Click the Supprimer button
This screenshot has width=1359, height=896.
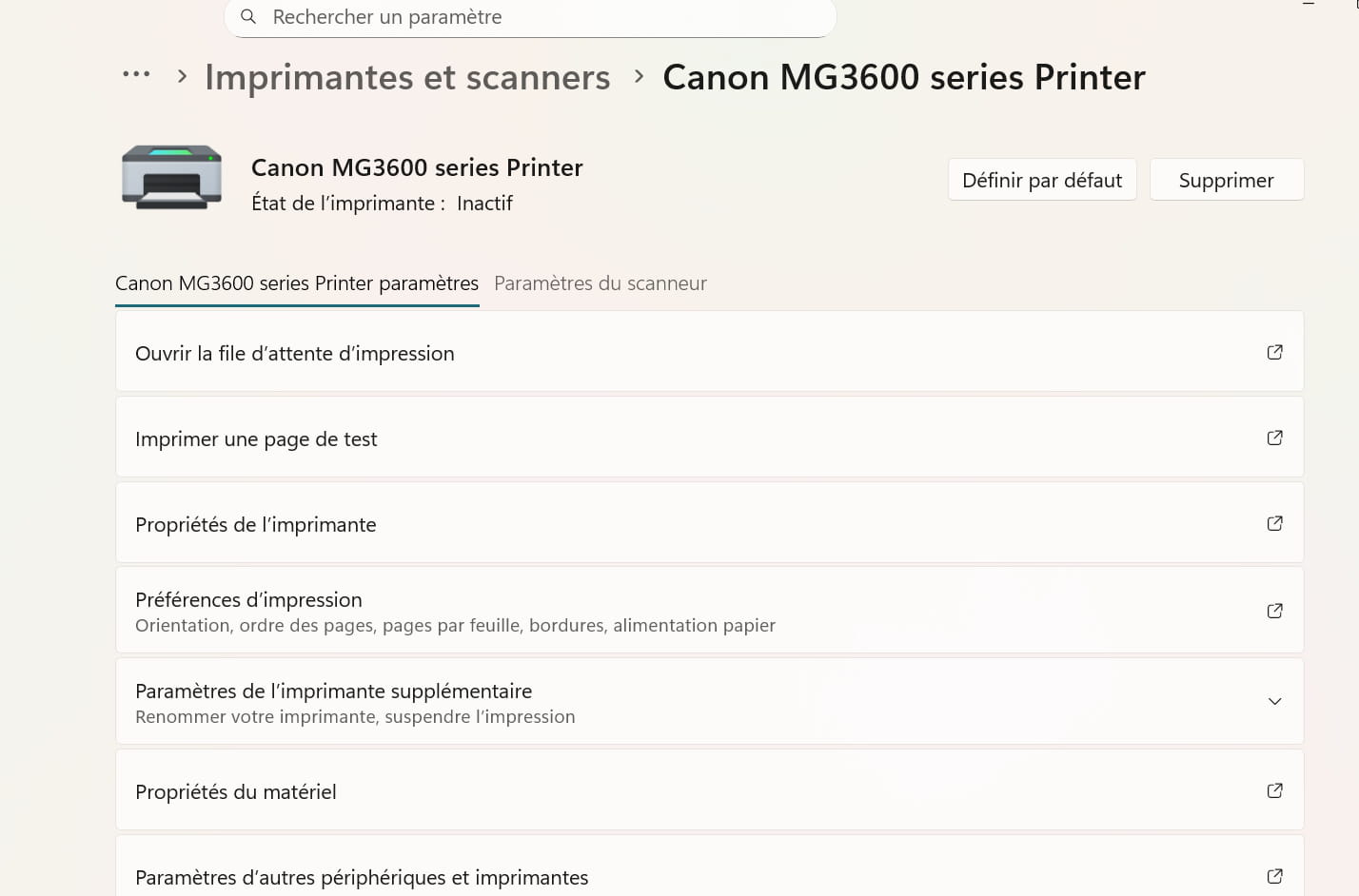pyautogui.click(x=1226, y=180)
